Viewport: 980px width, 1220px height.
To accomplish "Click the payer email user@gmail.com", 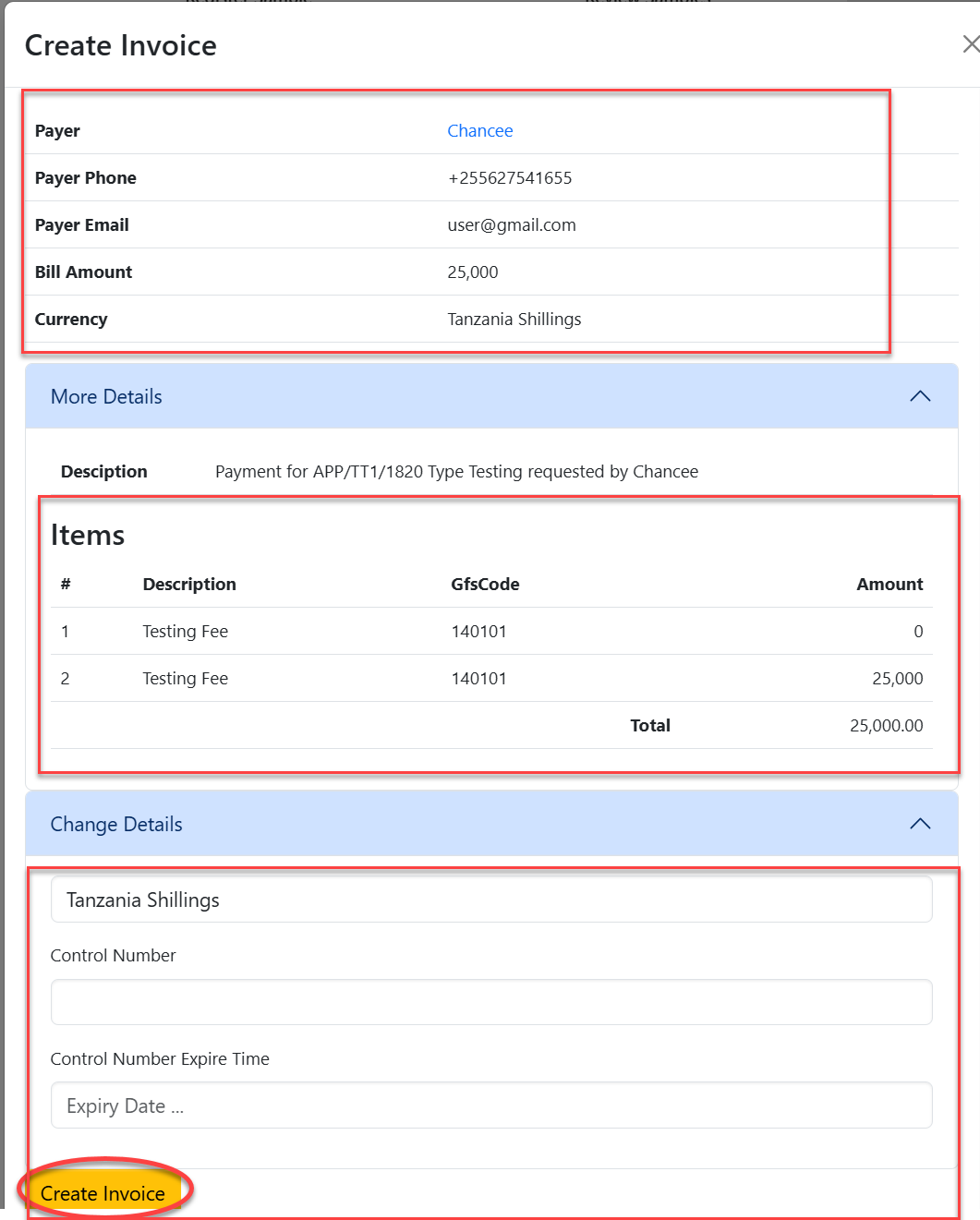I will [512, 225].
